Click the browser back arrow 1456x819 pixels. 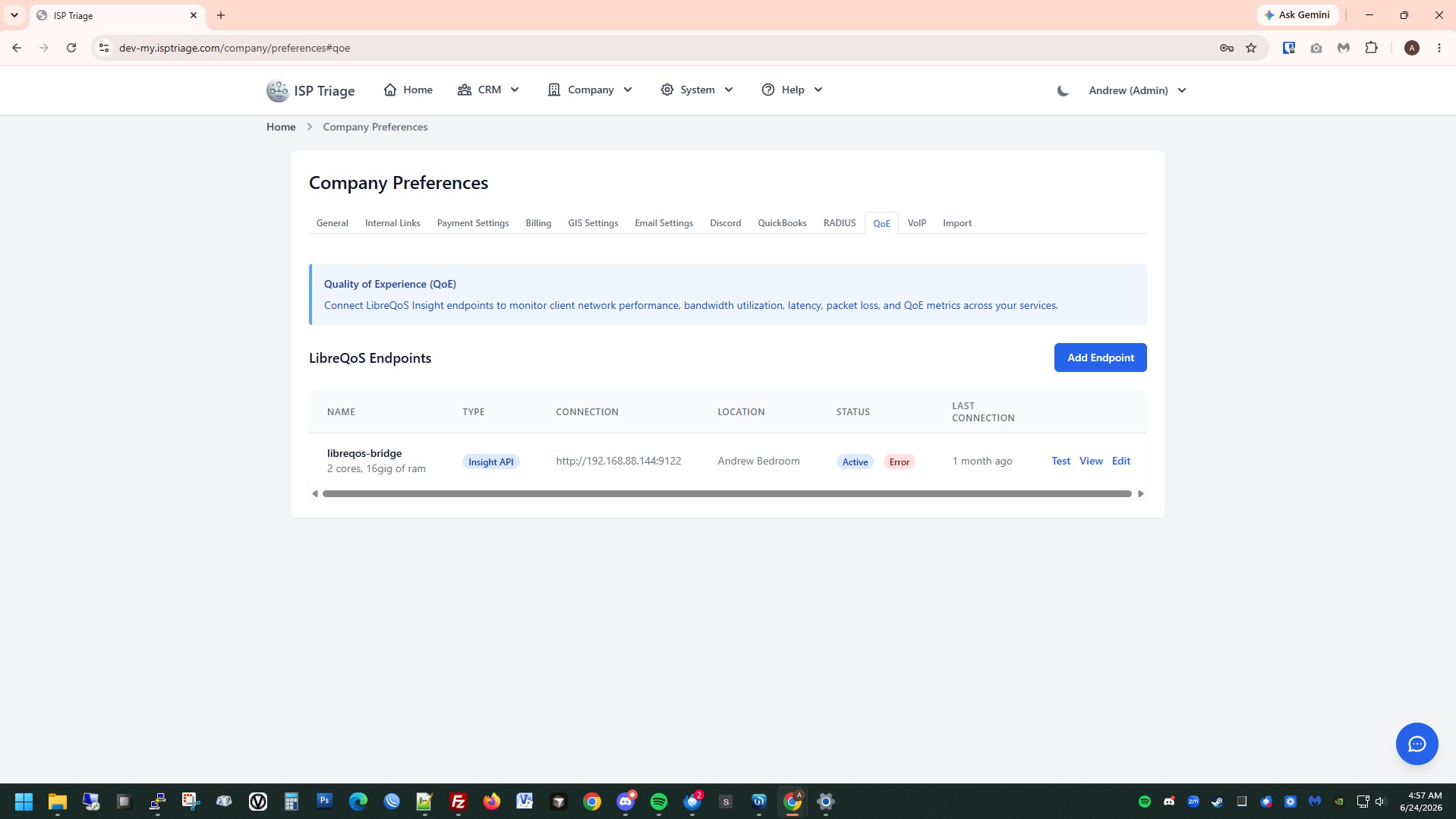click(x=17, y=48)
